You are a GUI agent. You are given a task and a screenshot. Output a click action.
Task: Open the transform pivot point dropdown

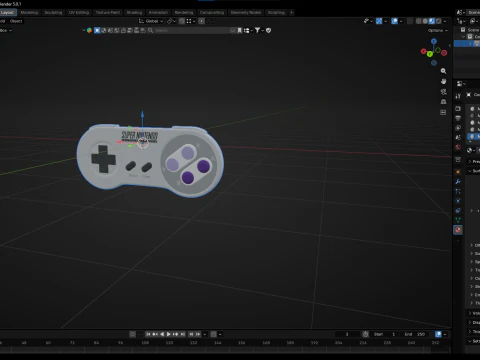click(171, 21)
